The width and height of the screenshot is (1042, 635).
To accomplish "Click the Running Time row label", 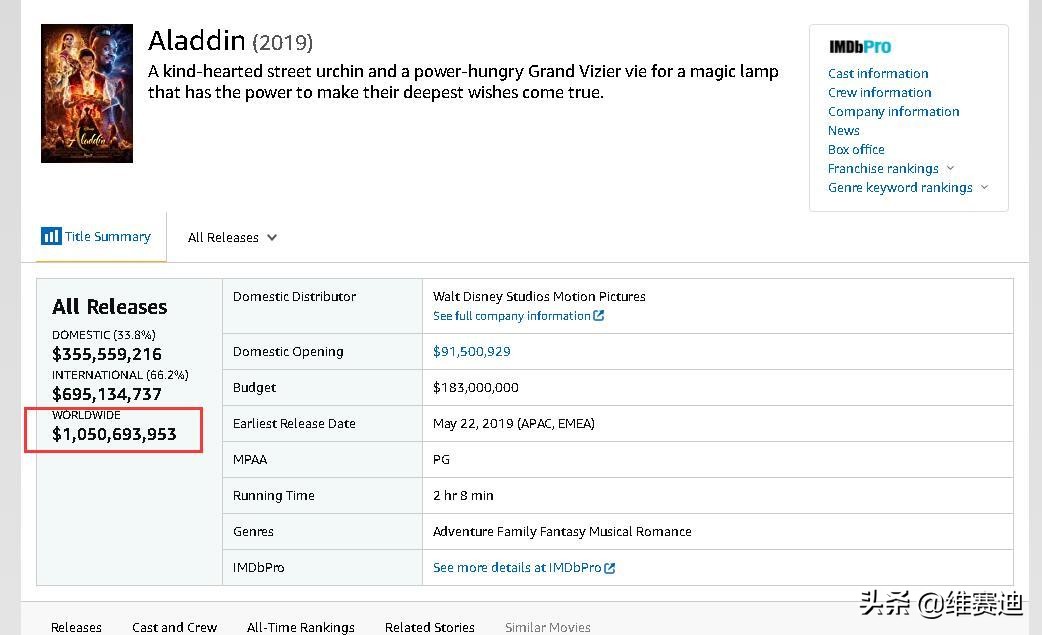I will 273,496.
